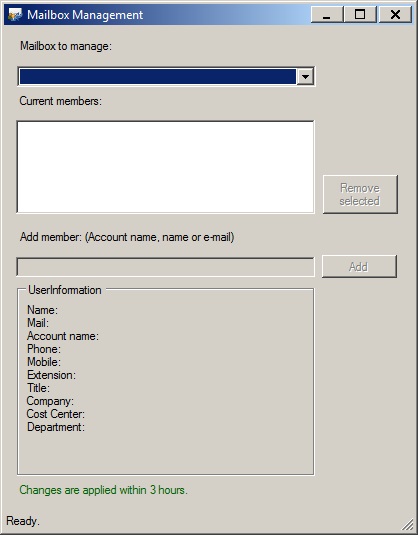The height and width of the screenshot is (535, 418).
Task: Maximize the Mailbox Management window
Action: click(x=360, y=14)
